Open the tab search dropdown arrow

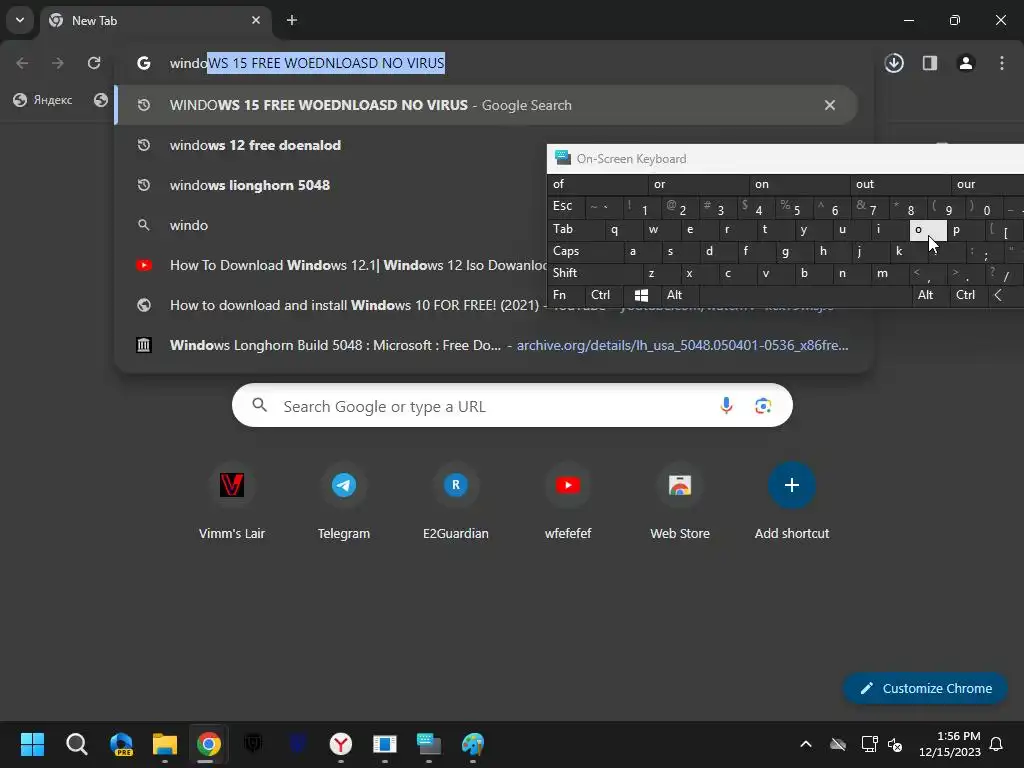[20, 20]
